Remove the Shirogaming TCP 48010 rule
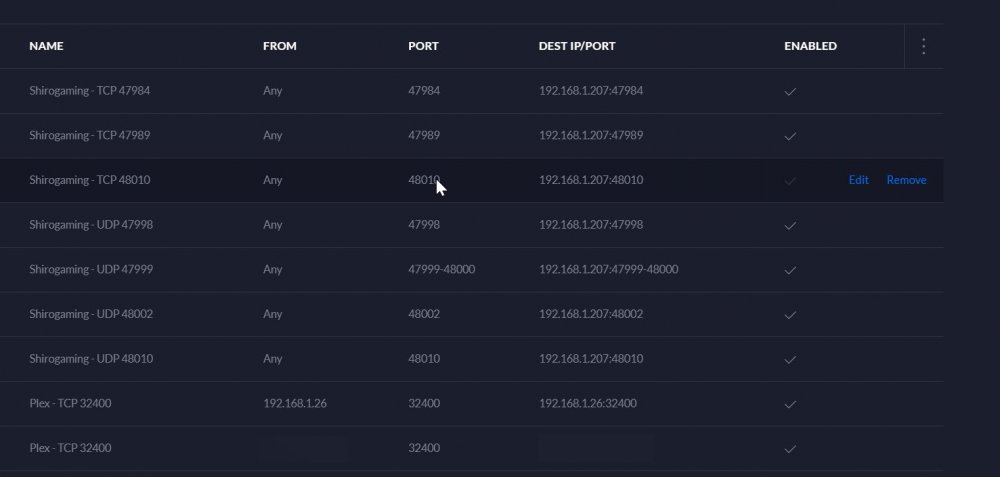 pyautogui.click(x=906, y=180)
